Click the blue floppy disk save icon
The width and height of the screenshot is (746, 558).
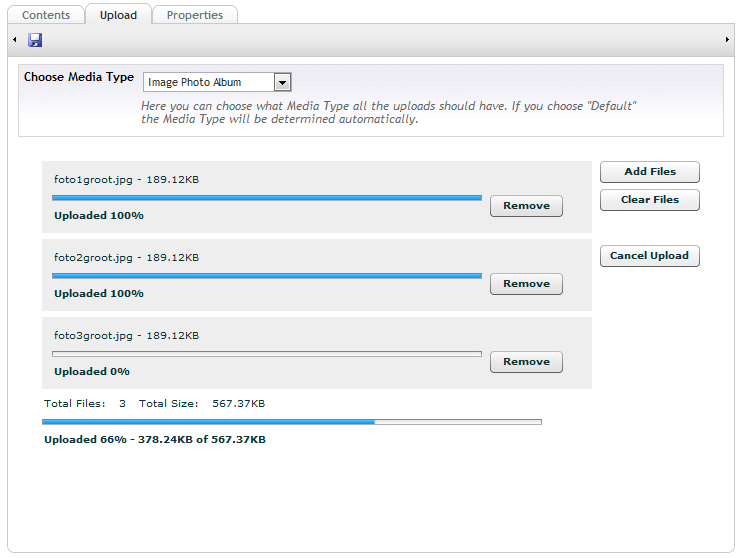click(35, 40)
